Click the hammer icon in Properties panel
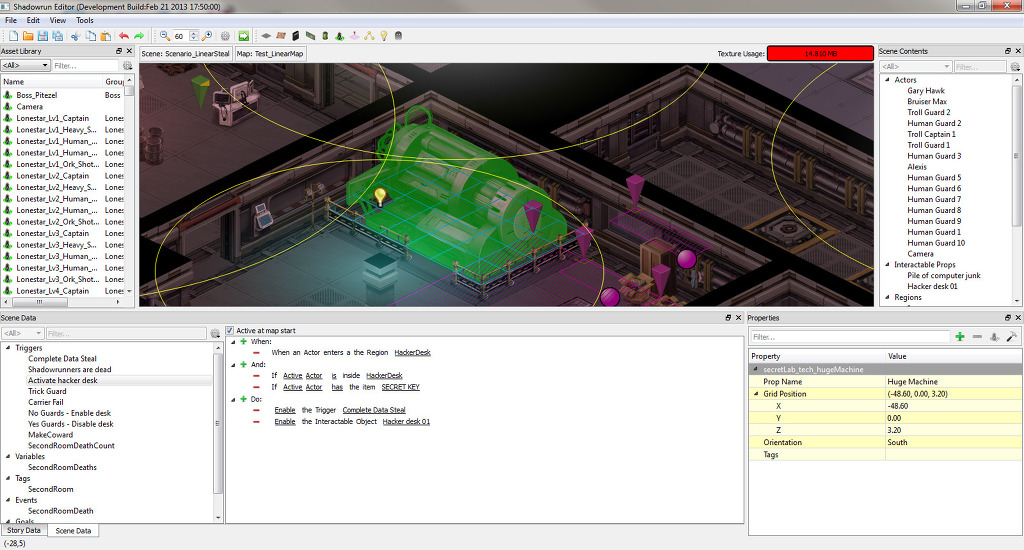This screenshot has width=1024, height=550. point(1012,337)
